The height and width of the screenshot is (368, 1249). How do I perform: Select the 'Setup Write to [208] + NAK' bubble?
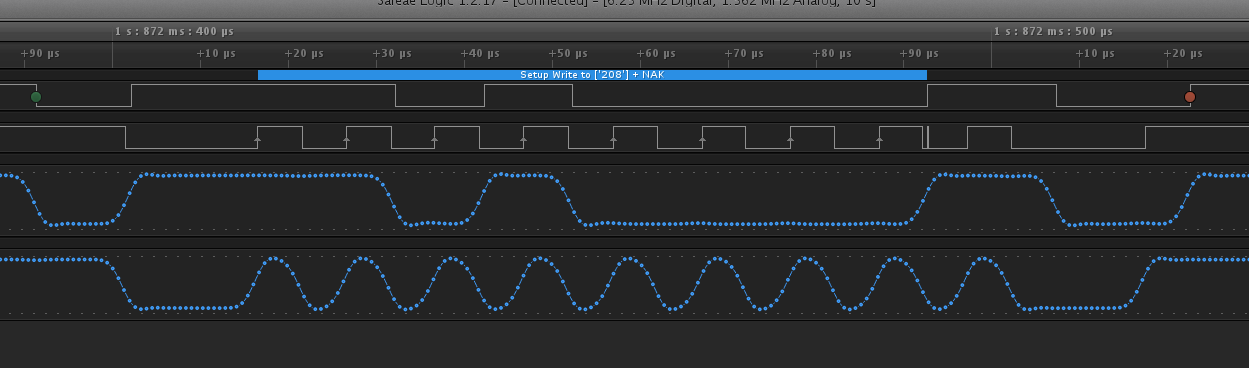click(x=592, y=75)
